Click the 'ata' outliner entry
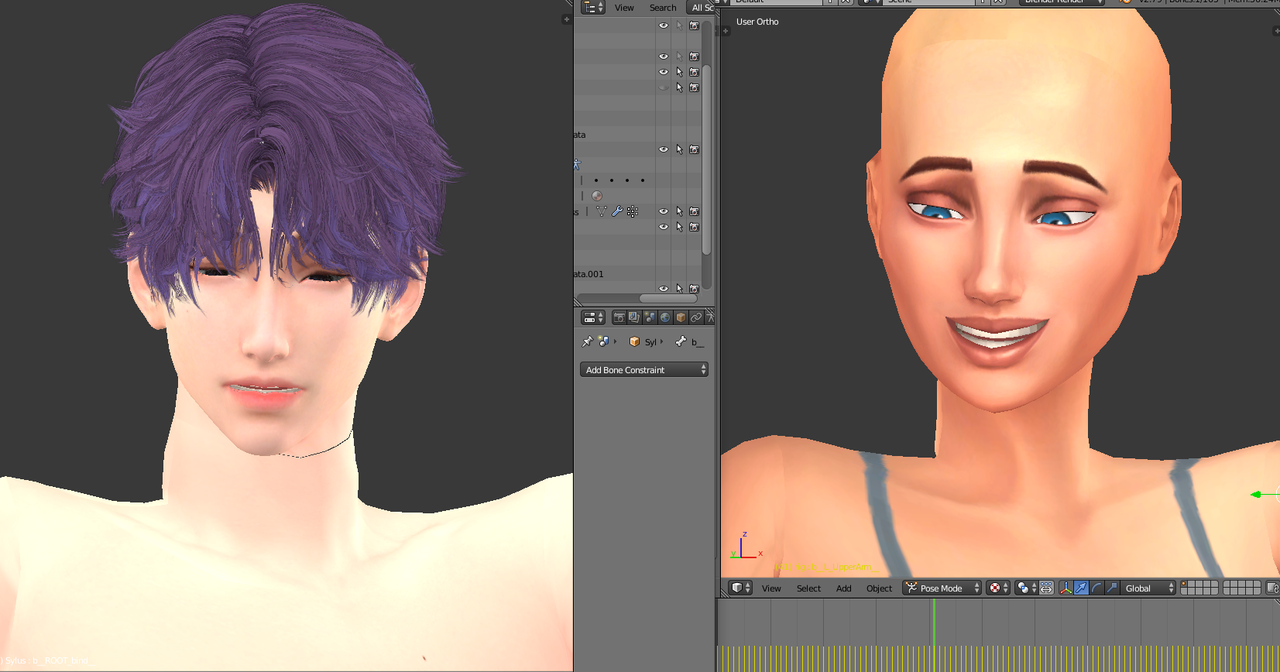This screenshot has width=1280, height=672. (x=580, y=134)
